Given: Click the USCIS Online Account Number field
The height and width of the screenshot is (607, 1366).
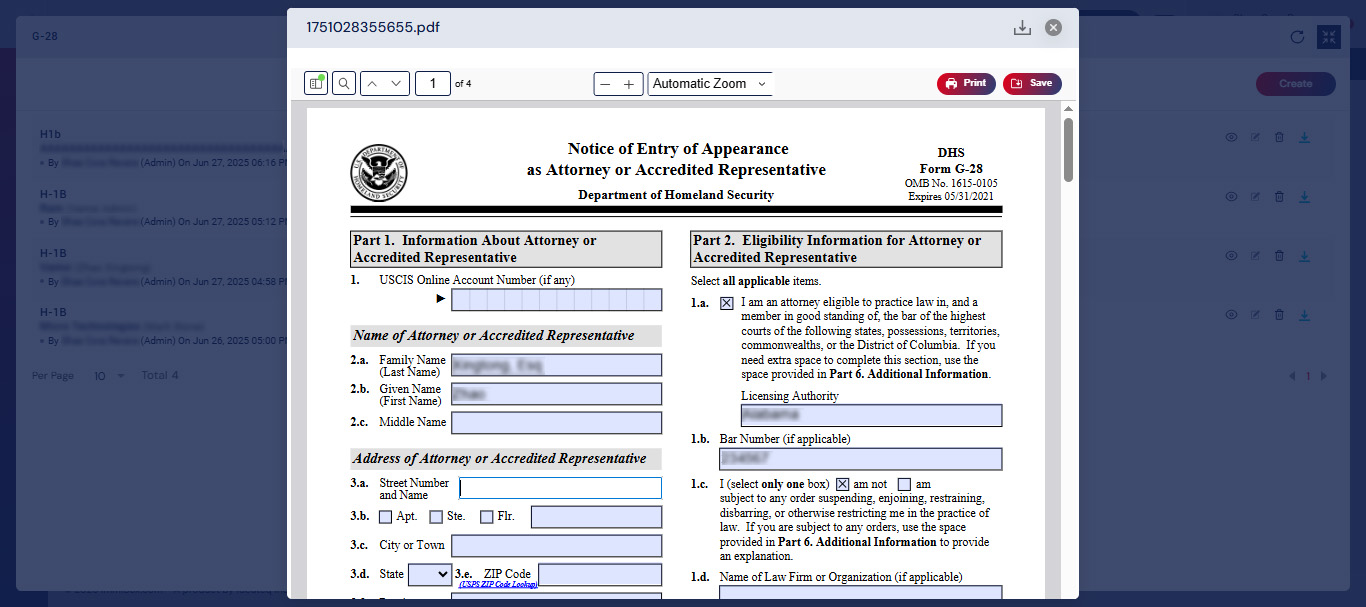Looking at the screenshot, I should click(x=557, y=300).
